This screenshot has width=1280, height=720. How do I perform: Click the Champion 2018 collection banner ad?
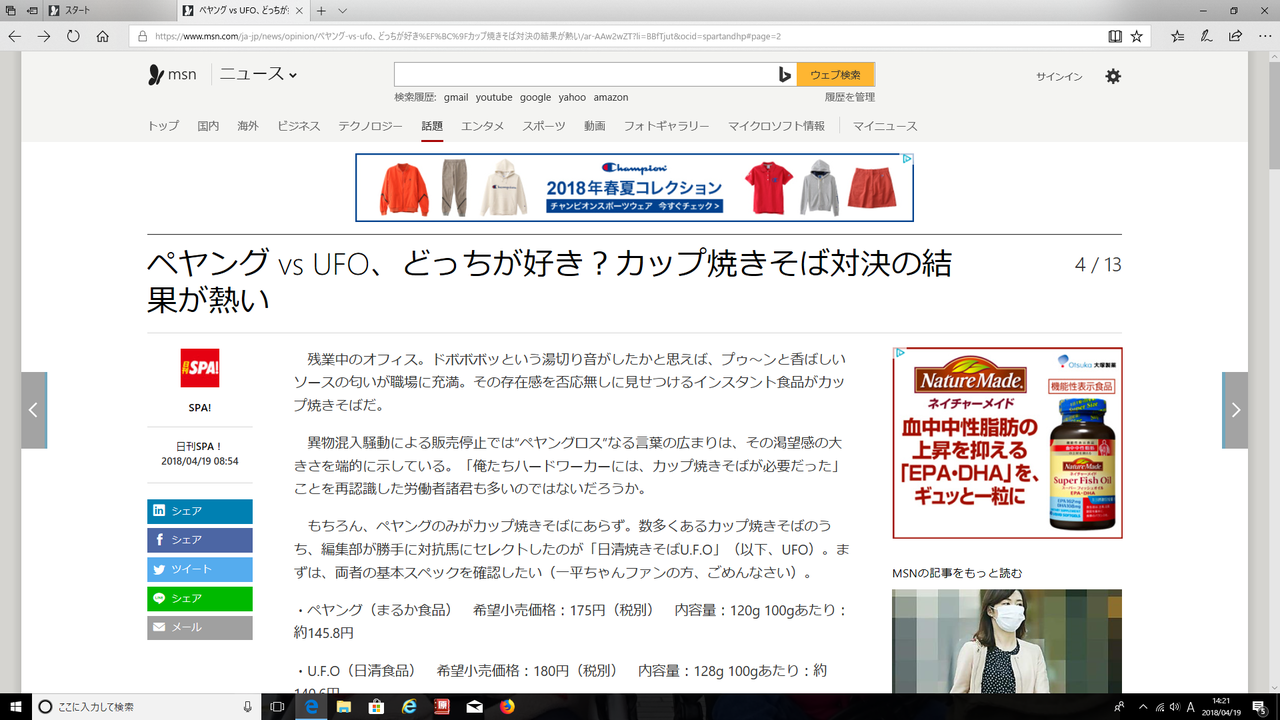click(x=634, y=187)
